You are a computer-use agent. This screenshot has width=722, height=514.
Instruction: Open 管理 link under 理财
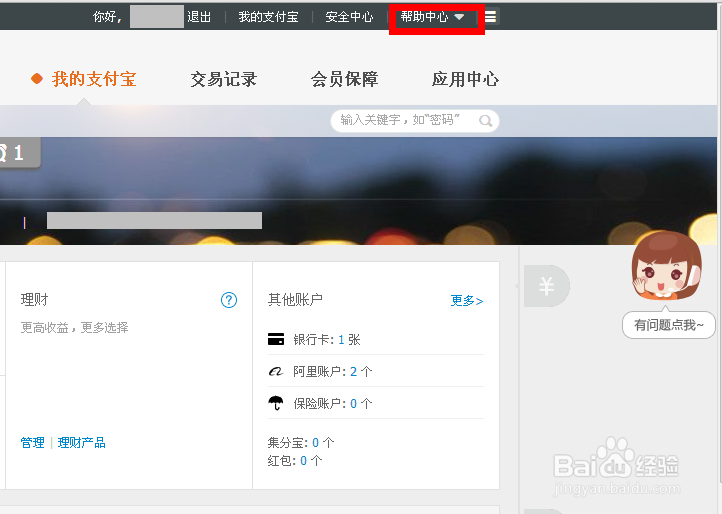coord(33,443)
